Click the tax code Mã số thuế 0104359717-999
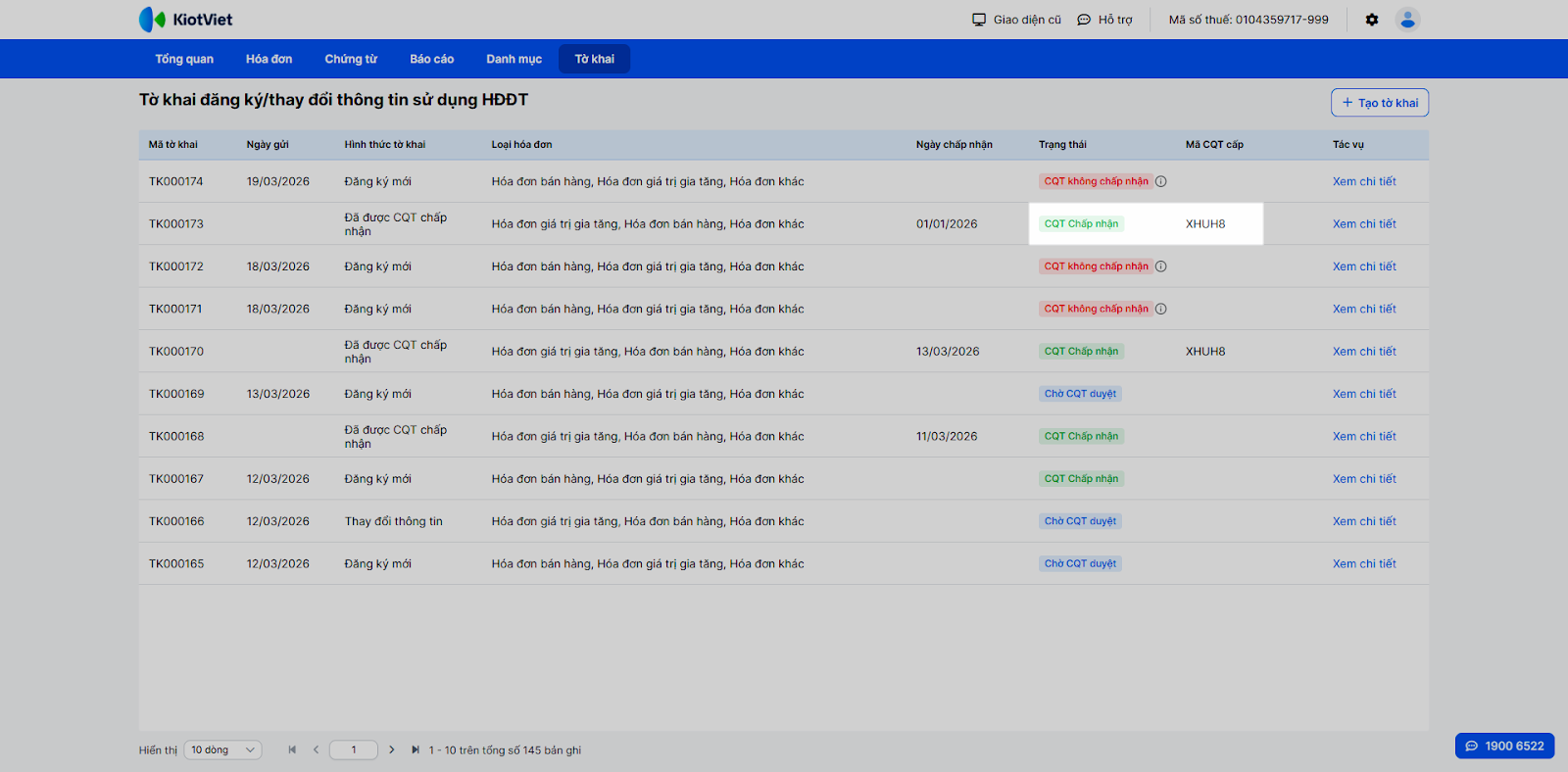 click(x=1249, y=20)
